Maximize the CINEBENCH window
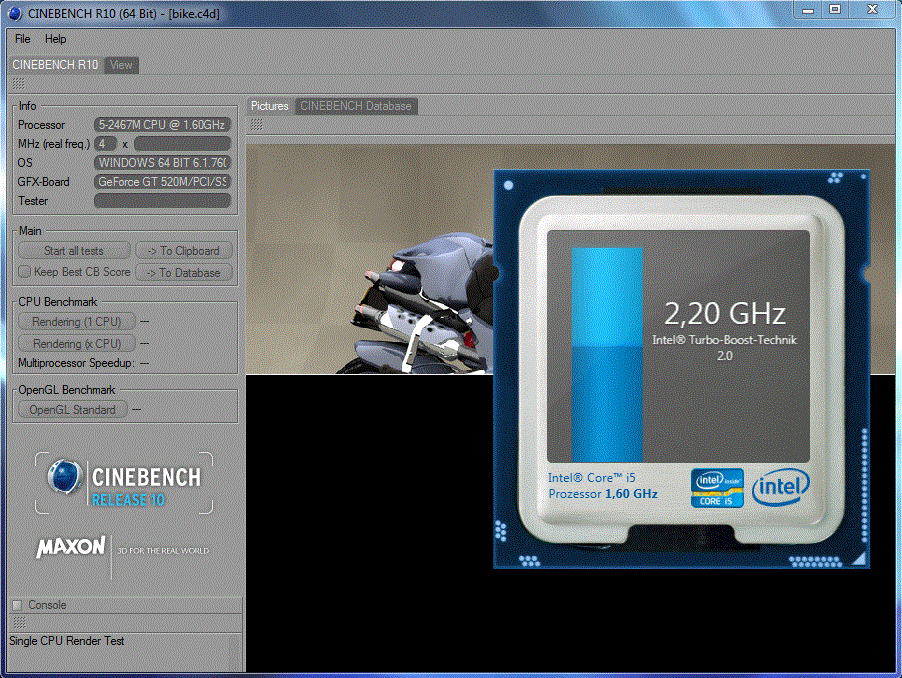Image resolution: width=902 pixels, height=678 pixels. click(835, 10)
